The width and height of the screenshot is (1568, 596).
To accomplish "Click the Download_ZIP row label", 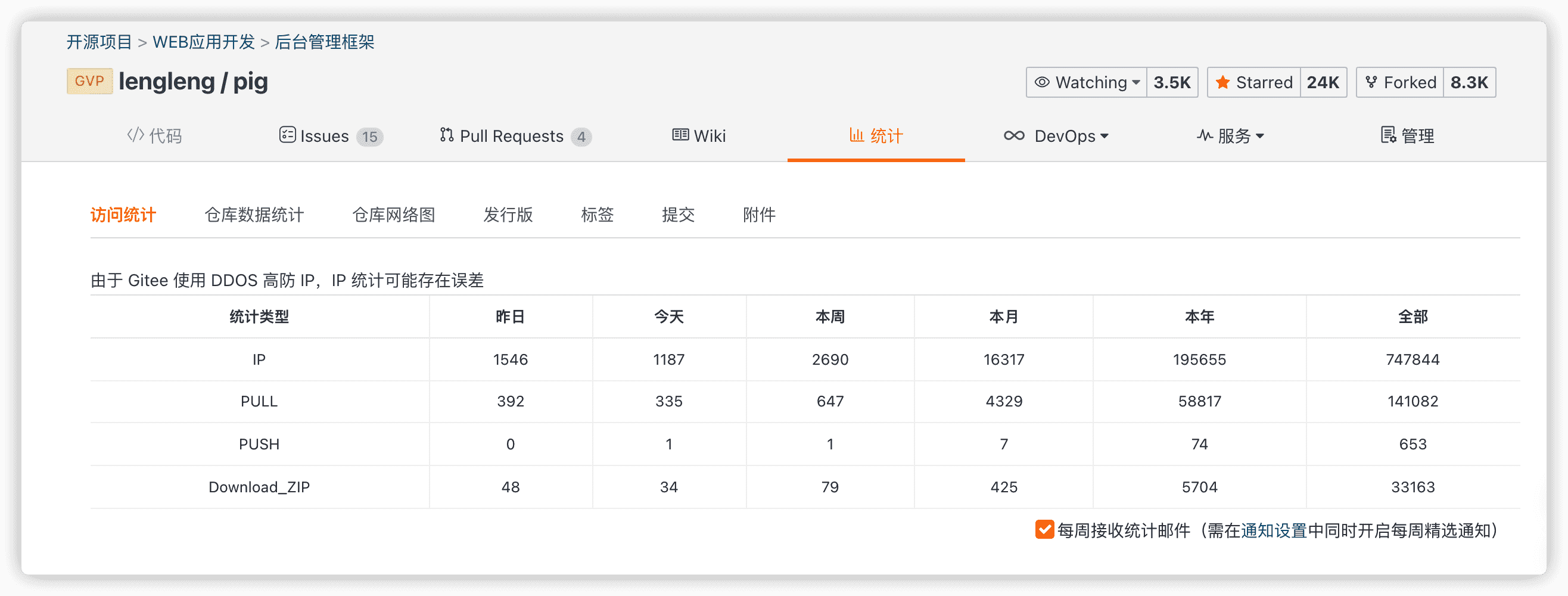I will click(259, 487).
